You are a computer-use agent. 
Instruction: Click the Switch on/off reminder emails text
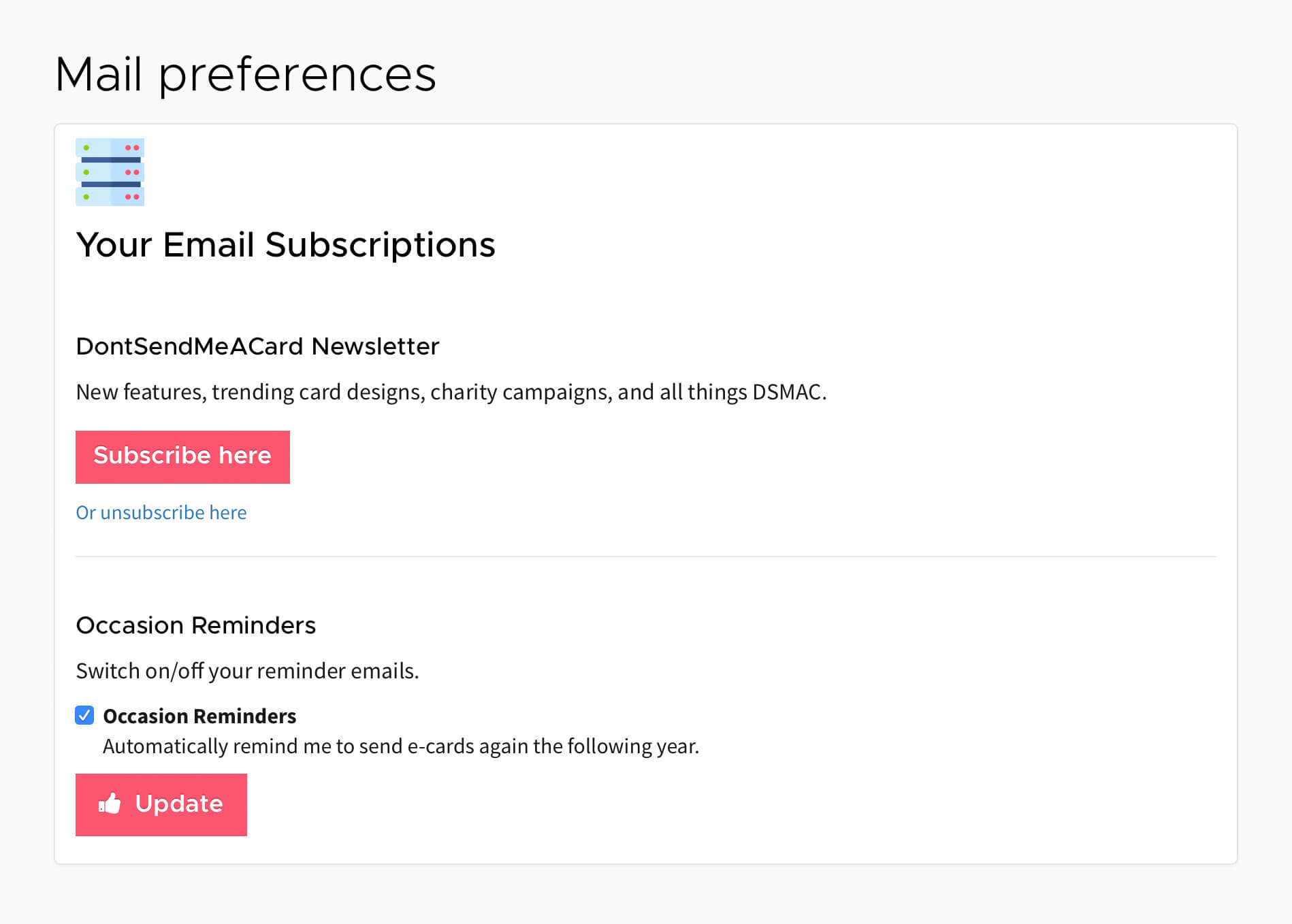coord(247,671)
